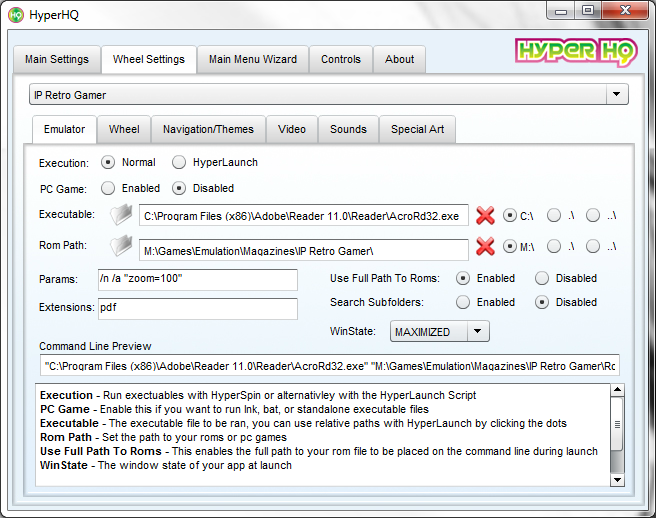The height and width of the screenshot is (518, 656).
Task: Choose M:\ absolute path for Rom Path
Action: [x=509, y=246]
